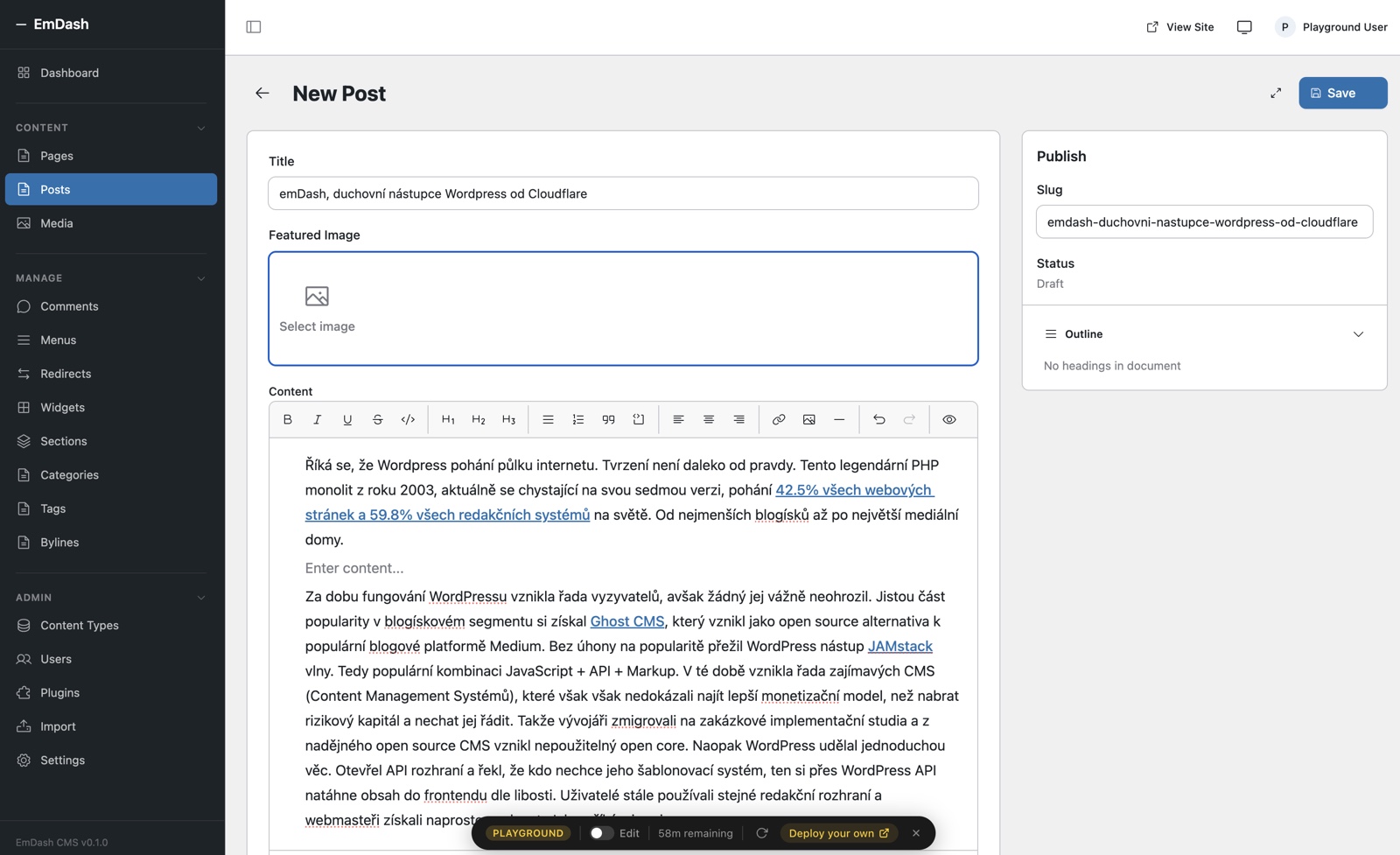Create a numbered list

(x=578, y=420)
